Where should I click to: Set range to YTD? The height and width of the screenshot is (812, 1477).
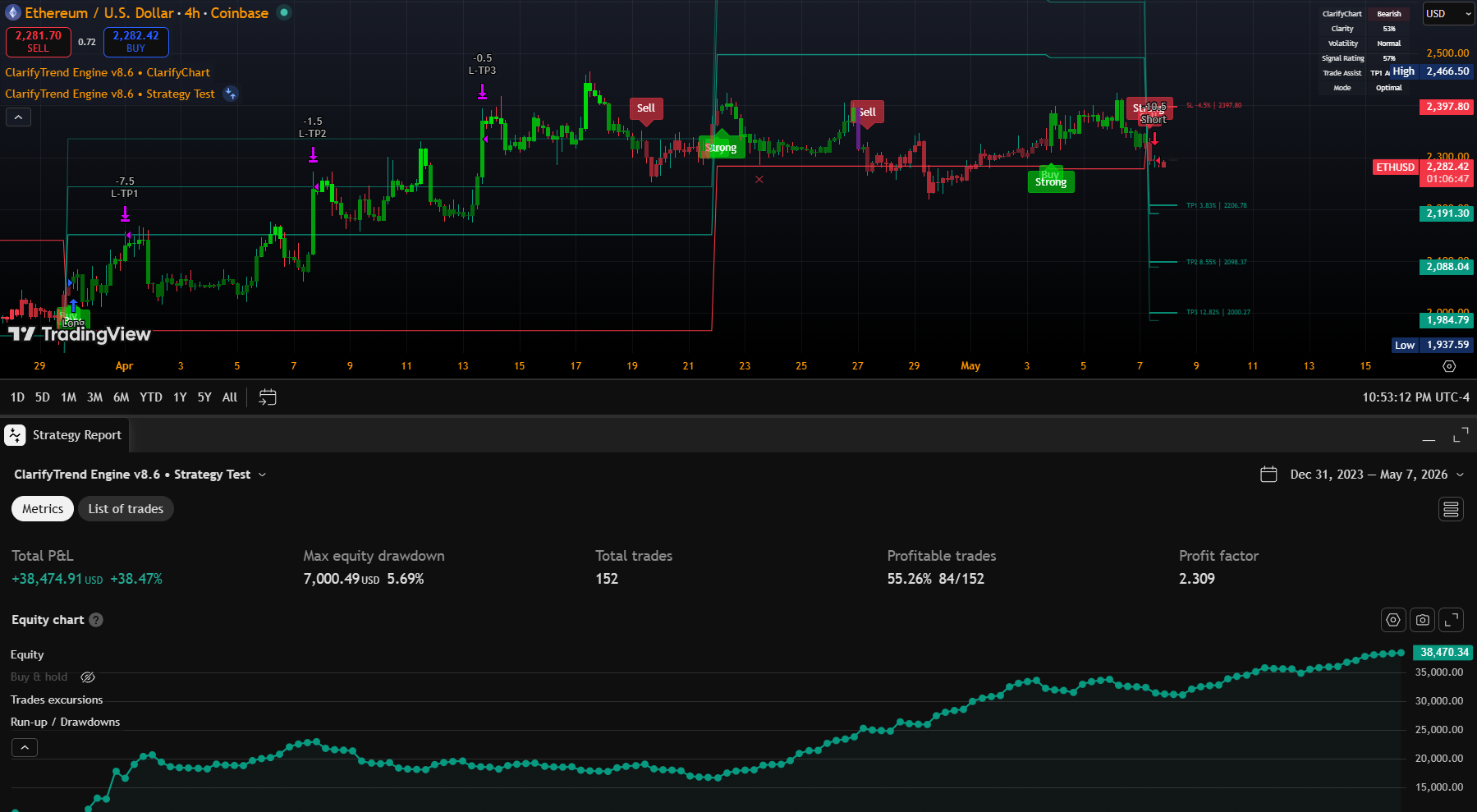(151, 397)
